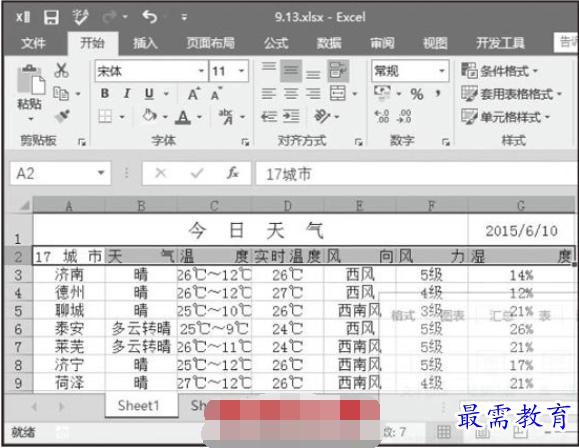Screen dimensions: 579x448
Task: Open the 对齐方式 alignment dialog launcher
Action: point(359,142)
